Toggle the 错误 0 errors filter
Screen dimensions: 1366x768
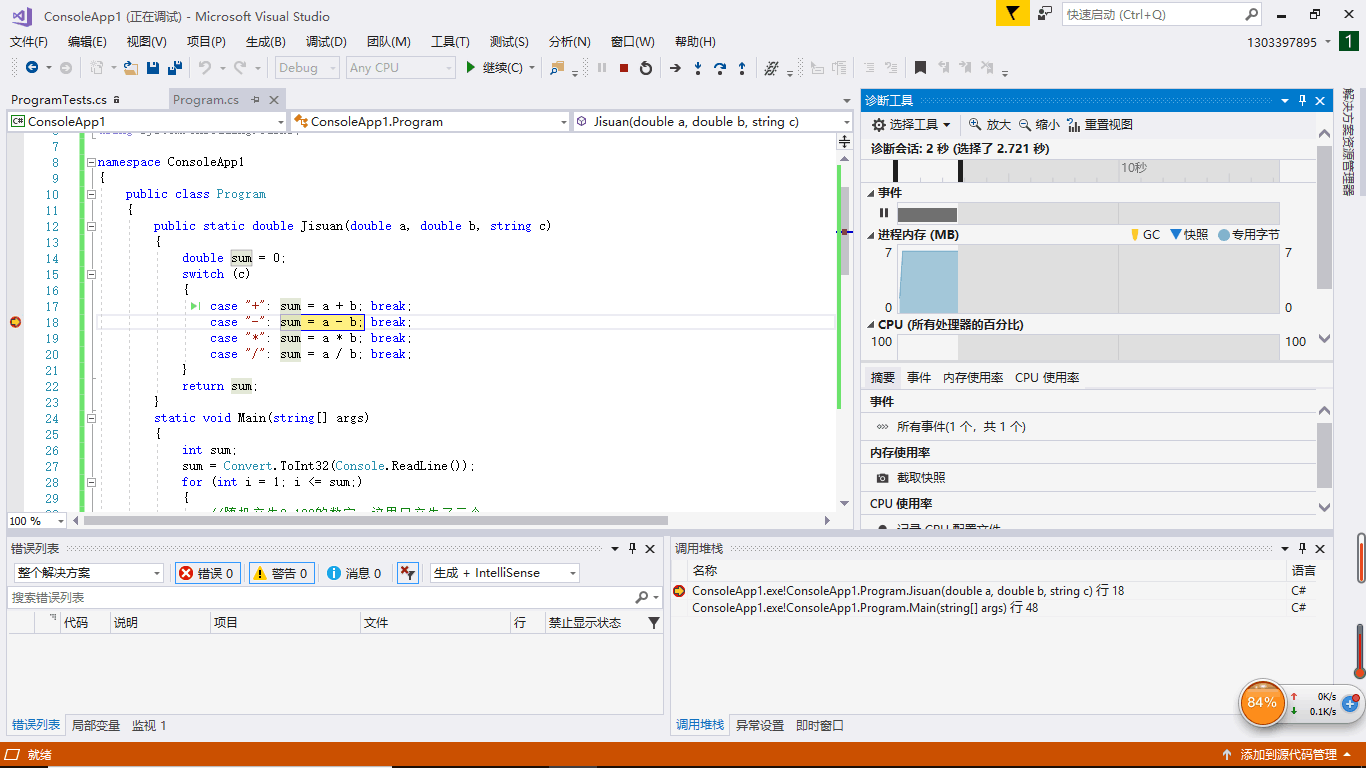[208, 573]
